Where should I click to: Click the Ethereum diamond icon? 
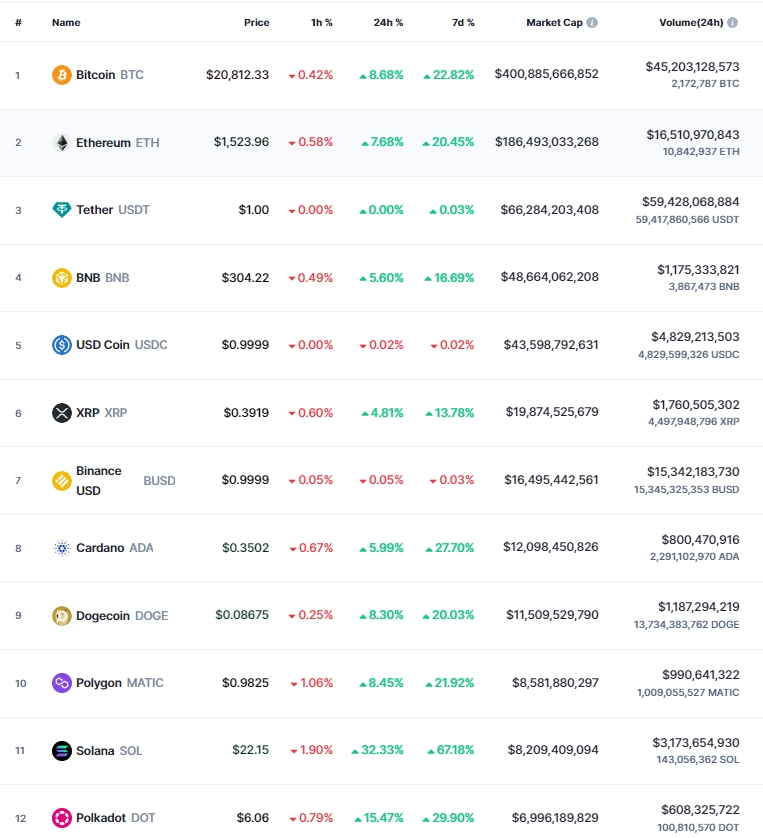click(62, 142)
